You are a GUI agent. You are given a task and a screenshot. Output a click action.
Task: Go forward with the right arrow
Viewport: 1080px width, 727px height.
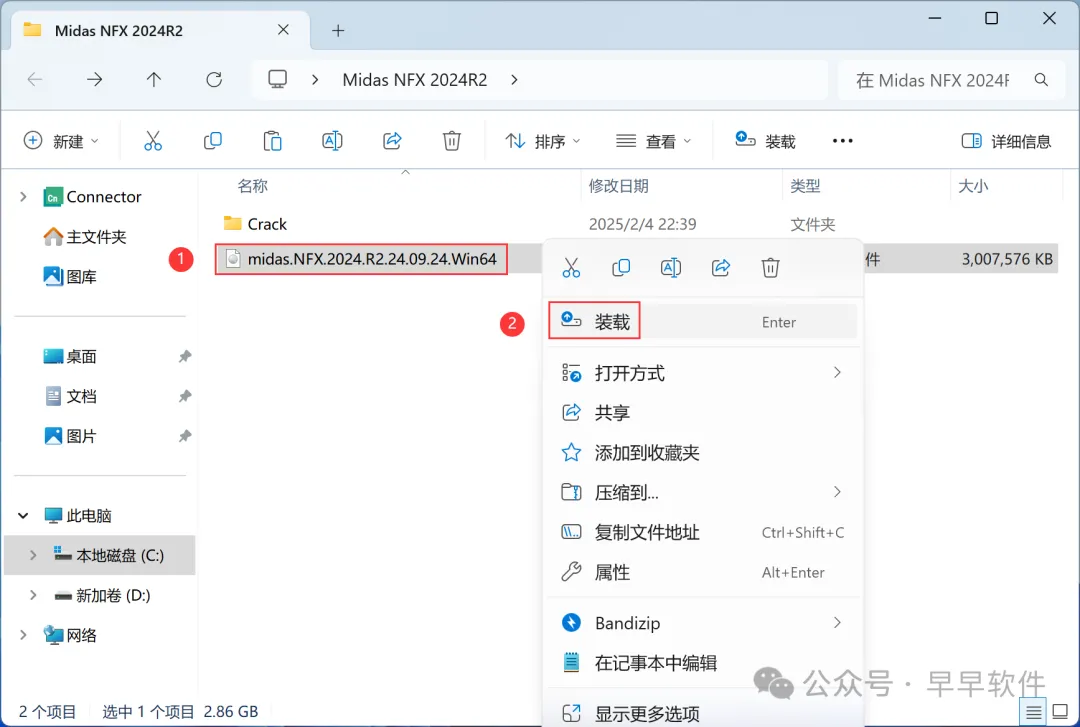pyautogui.click(x=94, y=80)
